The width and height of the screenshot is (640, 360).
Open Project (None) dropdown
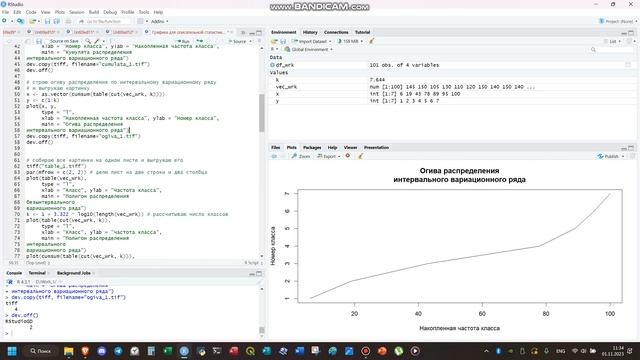617,21
